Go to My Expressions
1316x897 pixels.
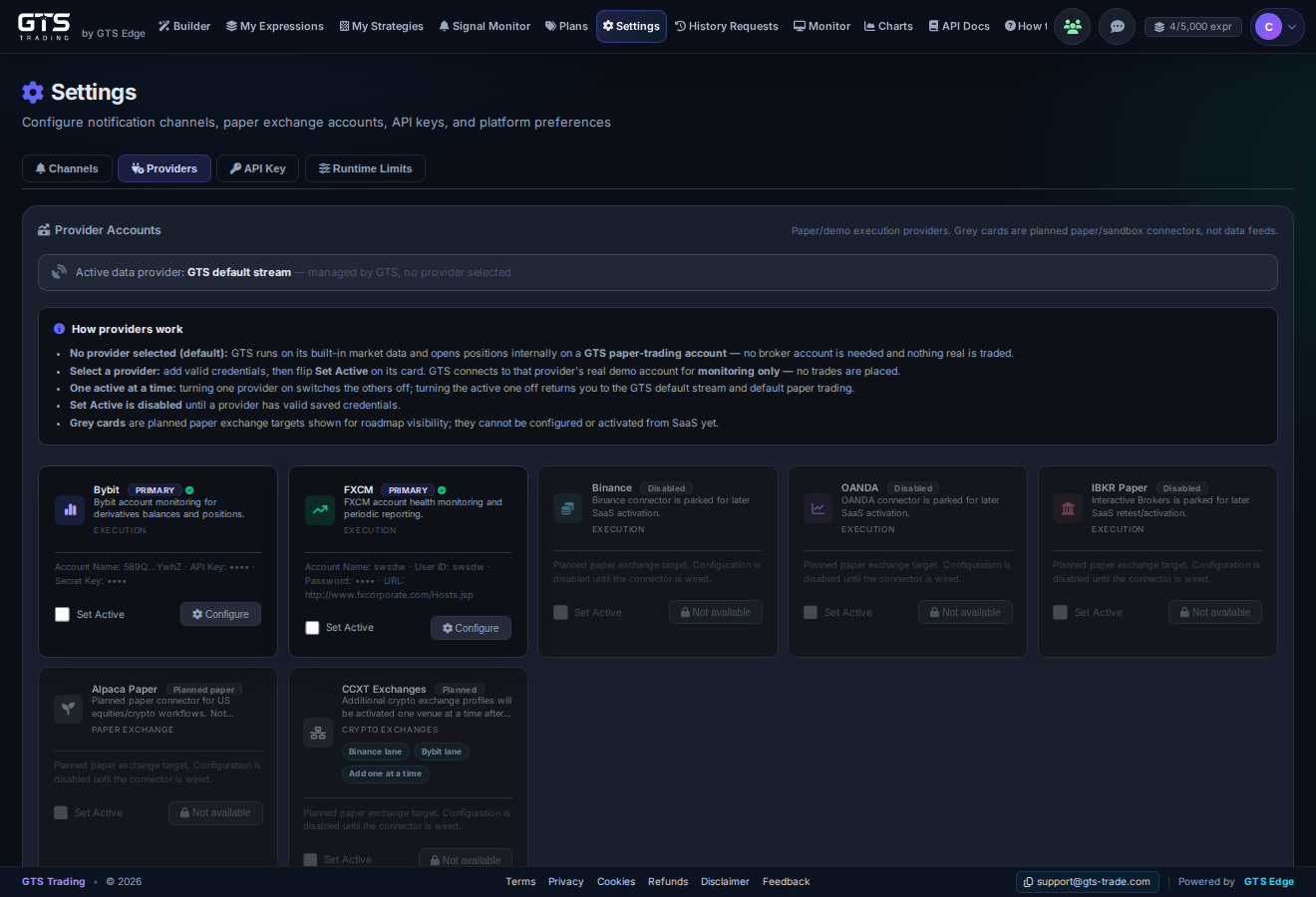275,26
